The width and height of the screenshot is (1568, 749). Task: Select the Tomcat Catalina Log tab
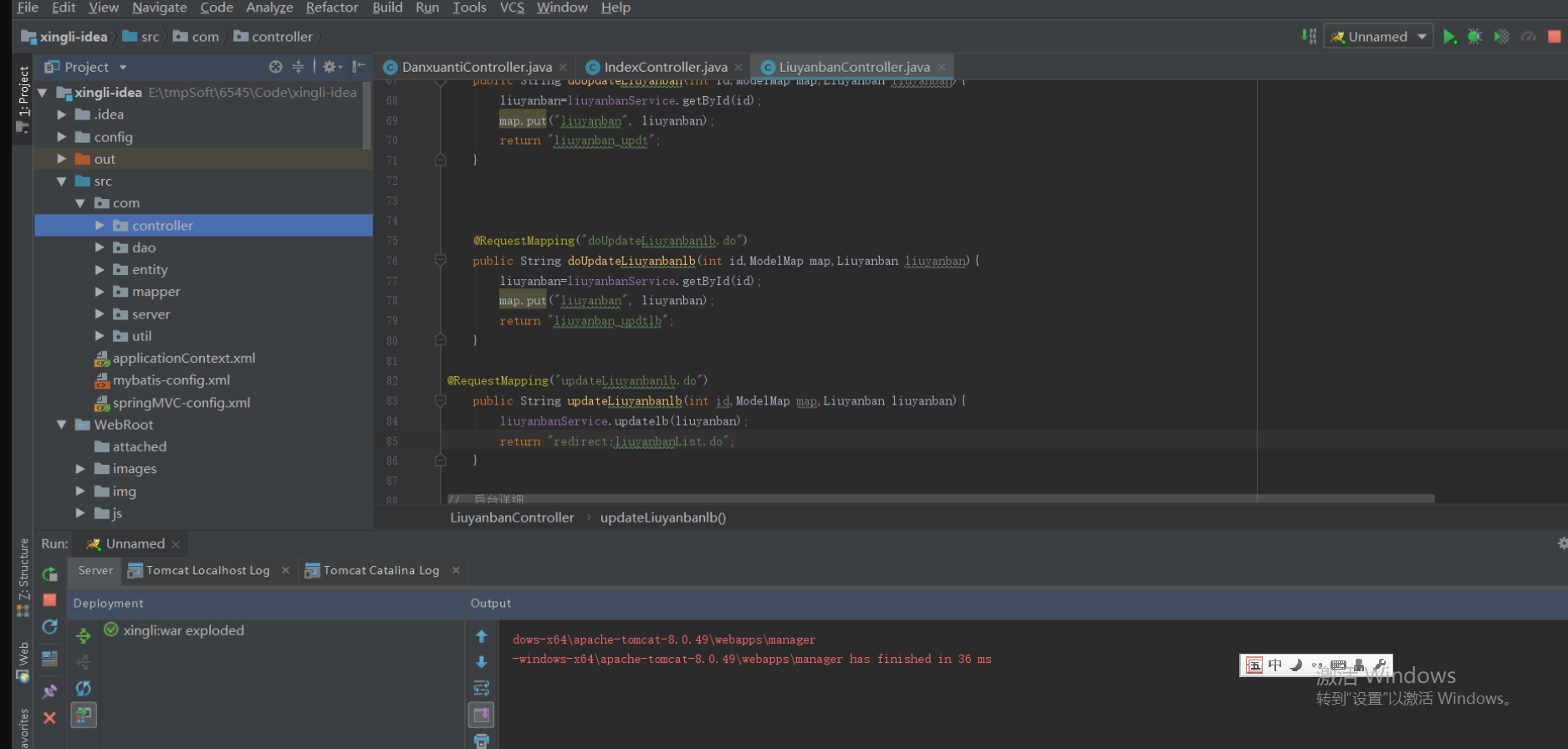point(381,570)
